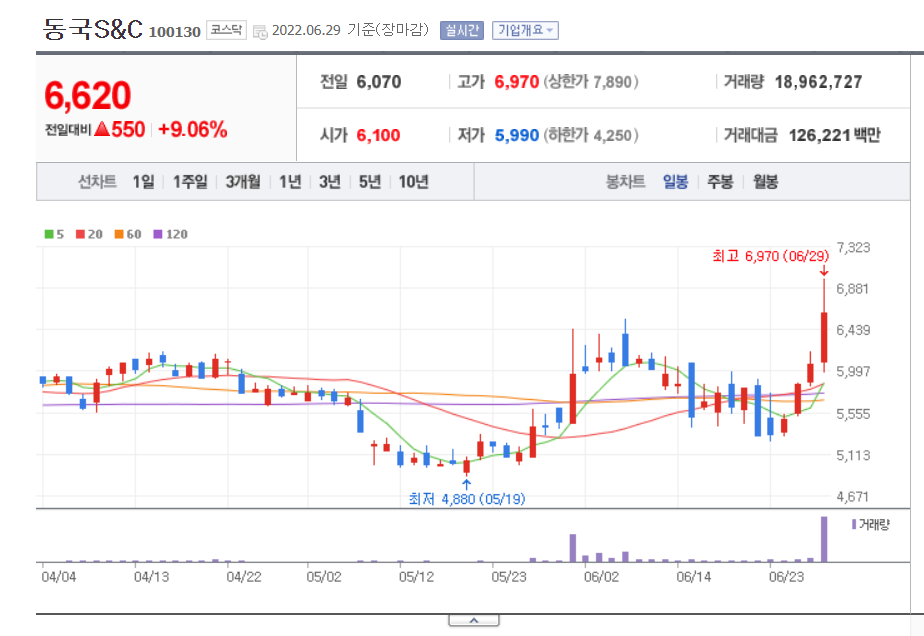Click the 하한가 4,250 text
924x636 pixels.
coord(591,136)
